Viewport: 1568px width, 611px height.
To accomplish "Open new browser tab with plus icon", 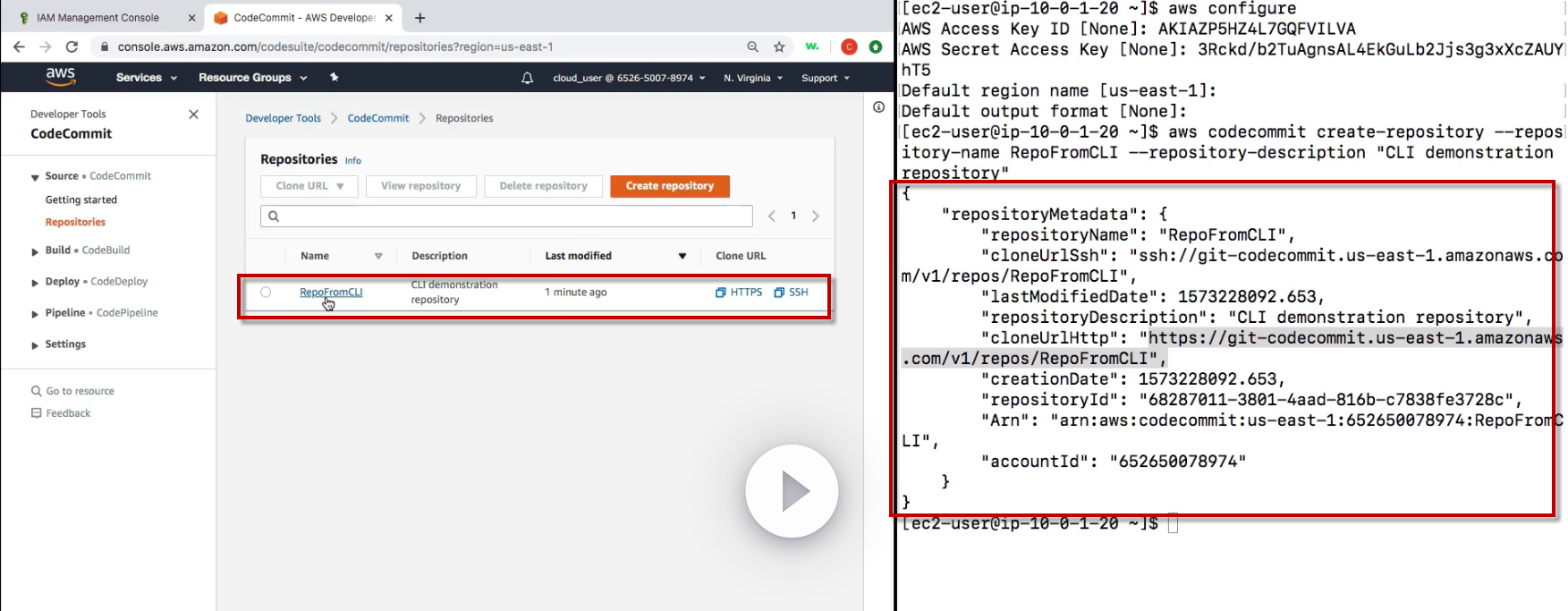I will coord(420,18).
